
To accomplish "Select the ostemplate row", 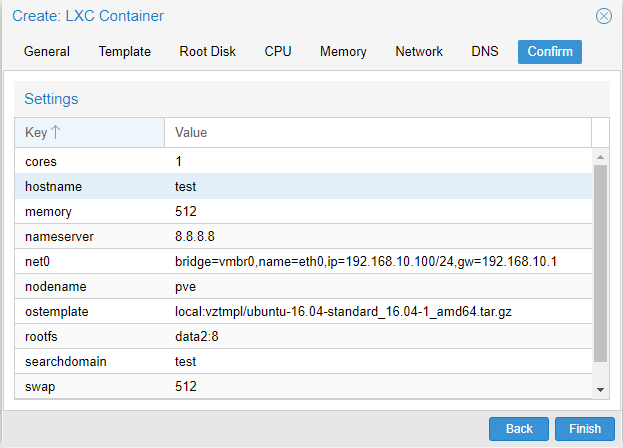I will [303, 311].
